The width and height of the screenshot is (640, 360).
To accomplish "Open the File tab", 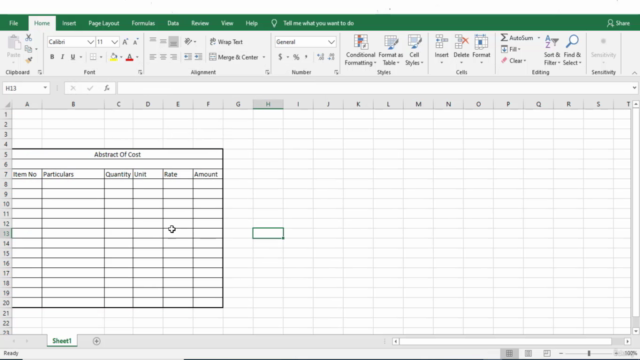I will coord(13,23).
